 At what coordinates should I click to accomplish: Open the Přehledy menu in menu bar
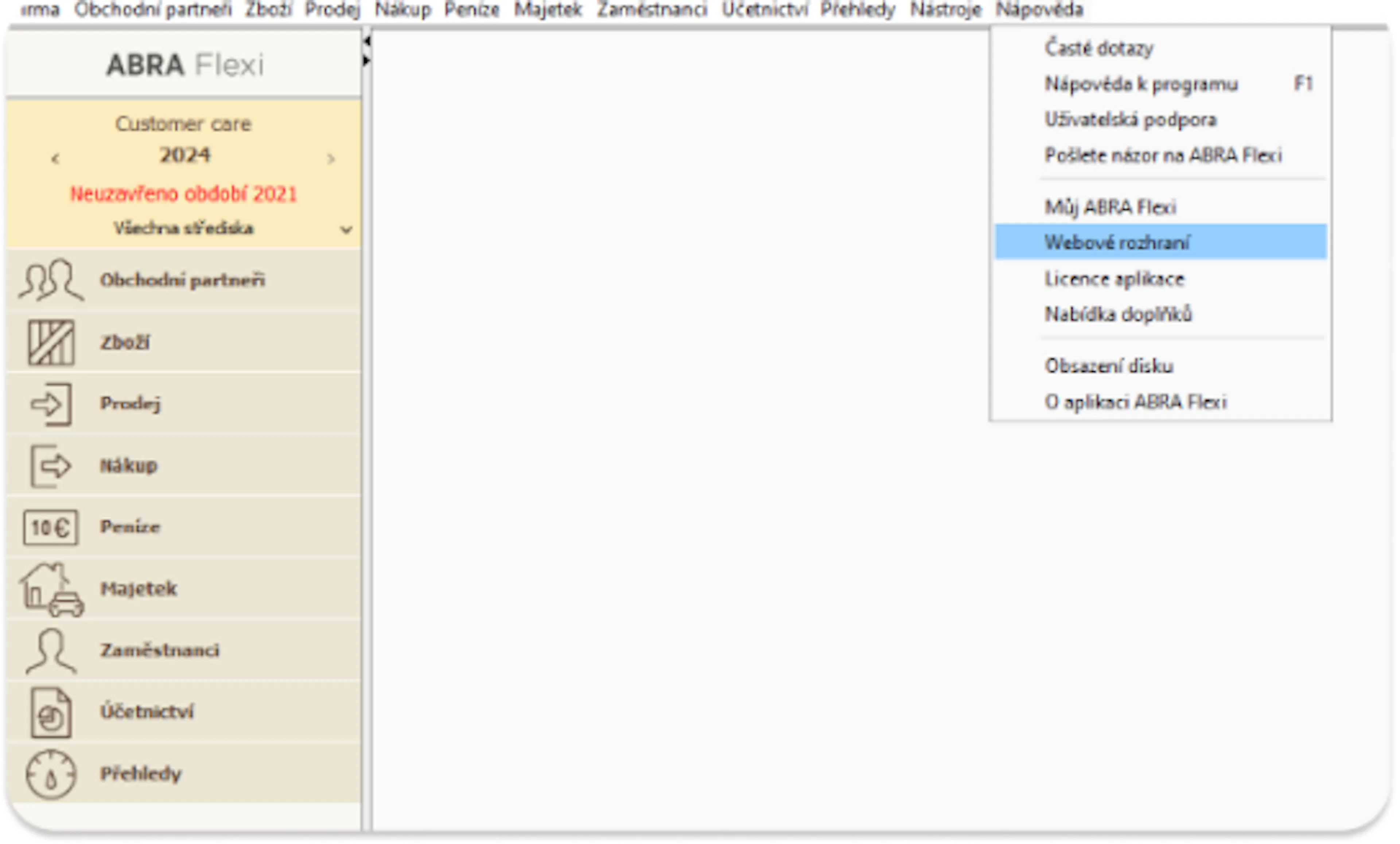pyautogui.click(x=858, y=10)
